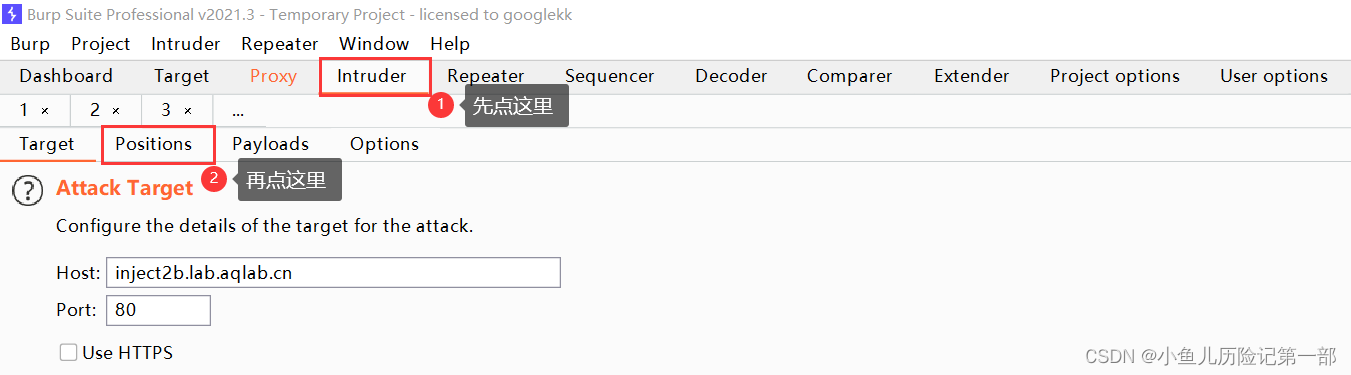The image size is (1351, 375).
Task: Open new attack tab via ellipsis
Action: [x=238, y=111]
